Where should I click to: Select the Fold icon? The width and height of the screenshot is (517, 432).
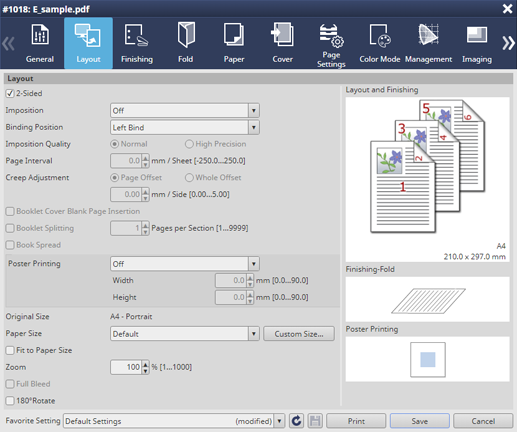tap(186, 35)
